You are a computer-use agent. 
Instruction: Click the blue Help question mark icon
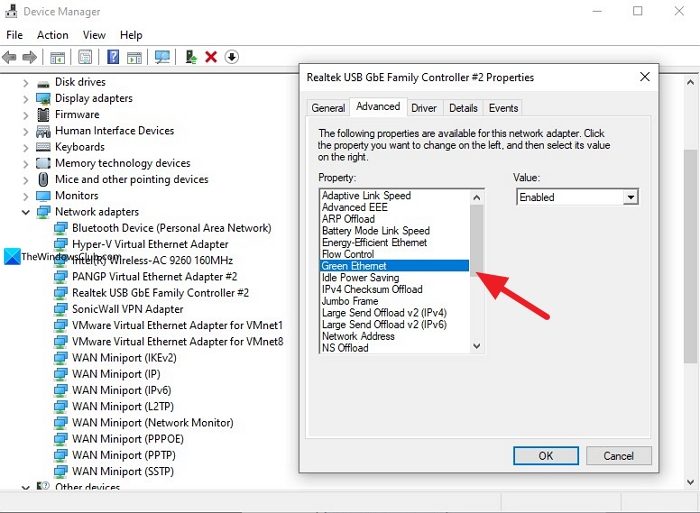(113, 57)
